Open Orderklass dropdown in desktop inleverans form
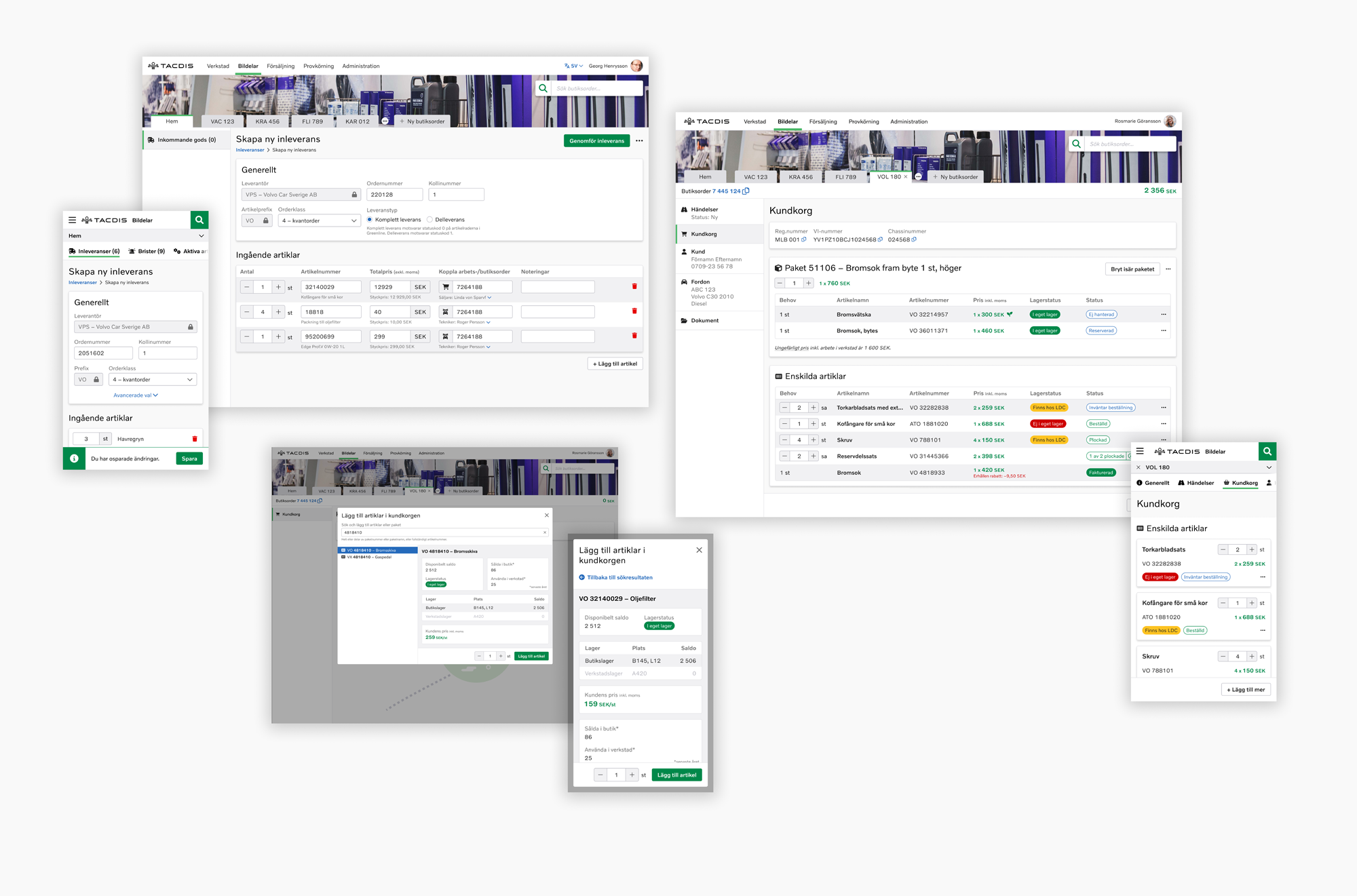 319,220
